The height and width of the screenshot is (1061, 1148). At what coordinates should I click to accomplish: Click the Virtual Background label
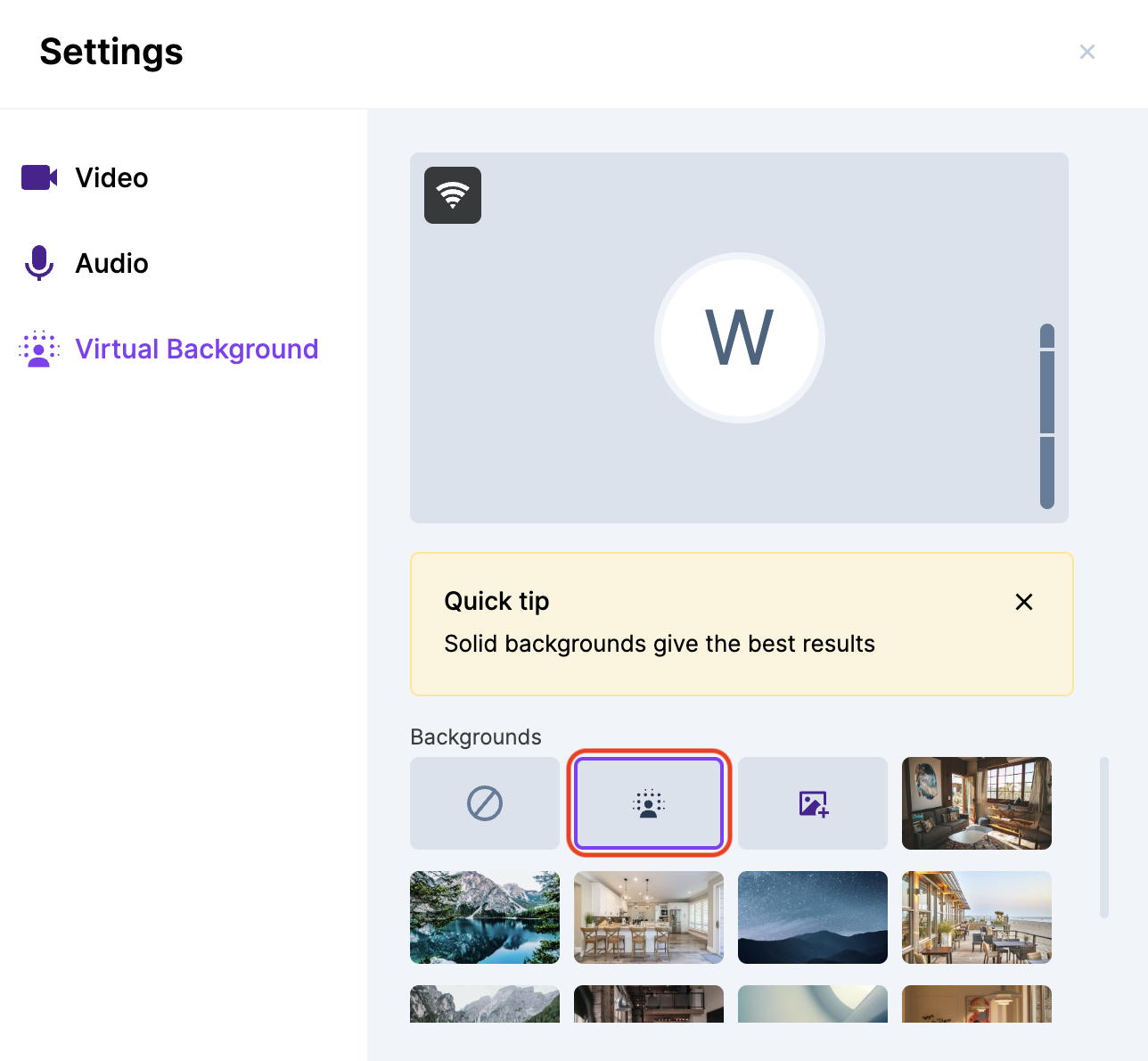196,349
